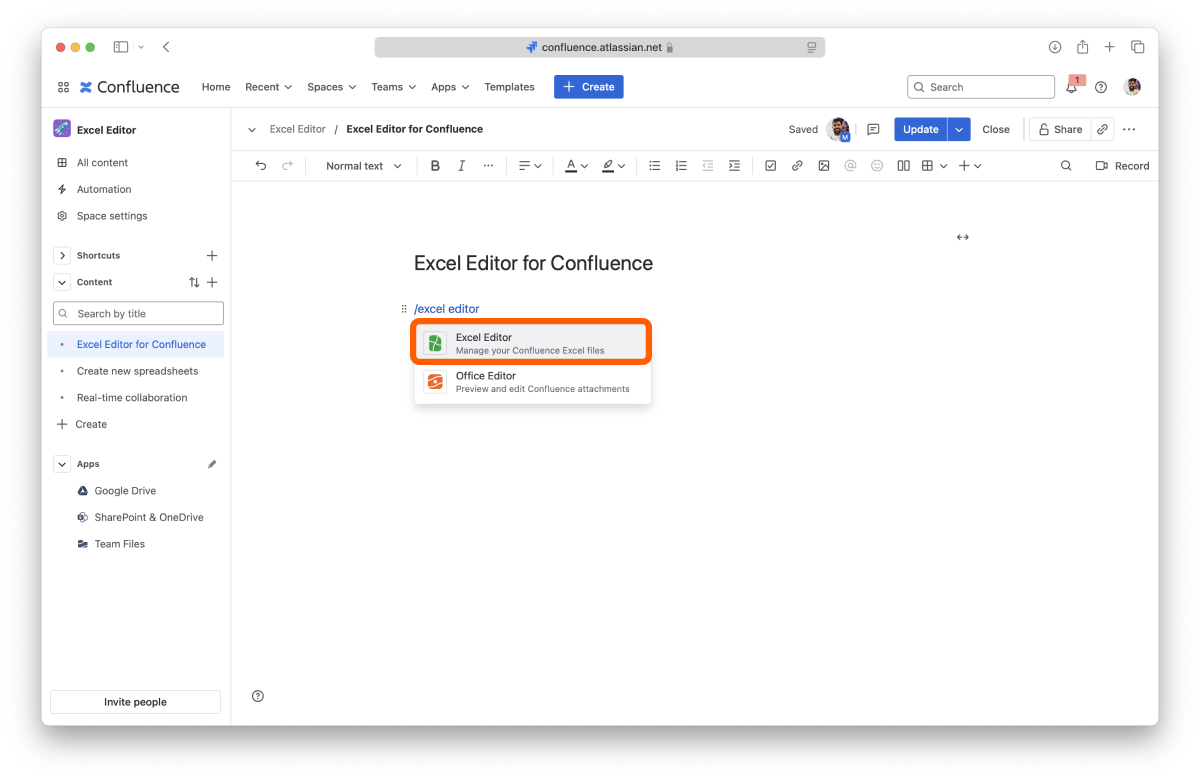Click the redo arrow in editor toolbar
Screen dimensions: 1200x780
(288, 166)
